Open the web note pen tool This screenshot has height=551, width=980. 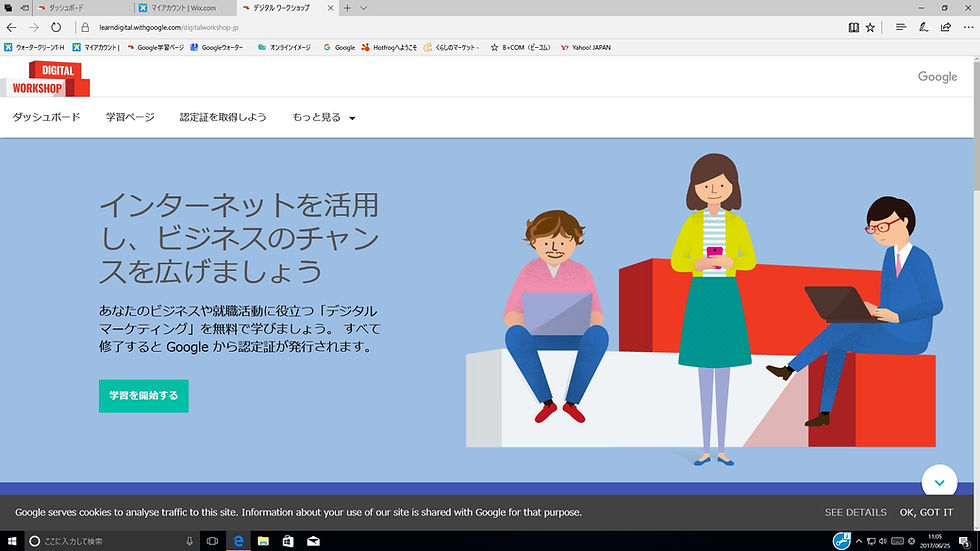click(x=923, y=27)
